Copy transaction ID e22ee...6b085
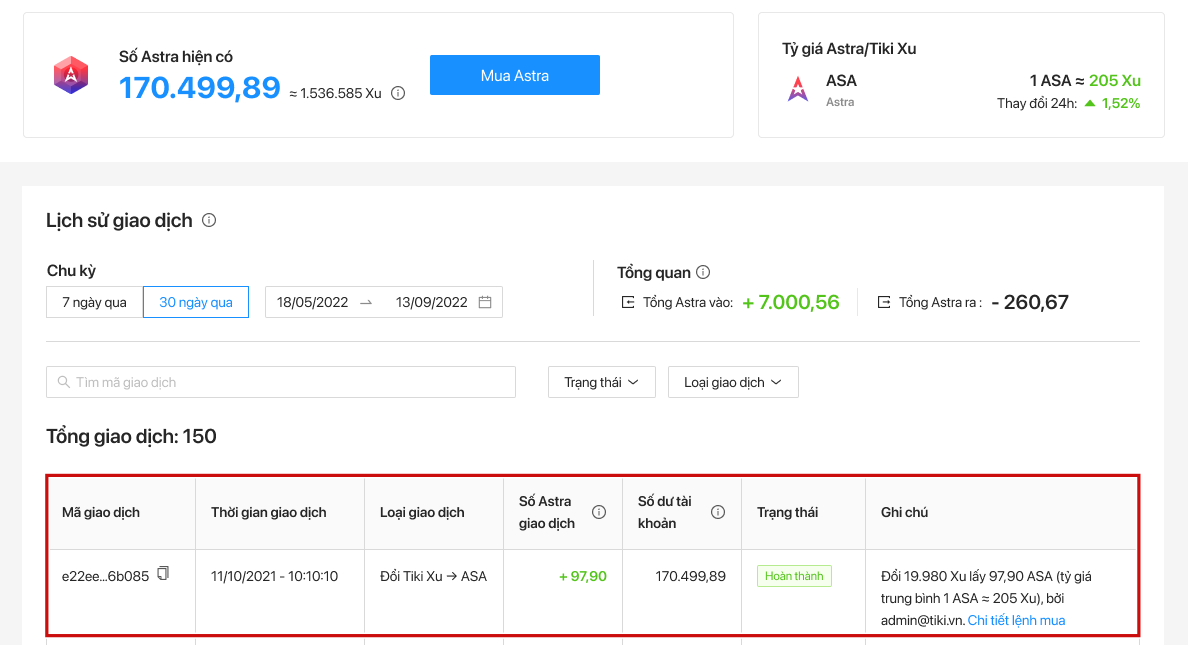 [x=163, y=574]
